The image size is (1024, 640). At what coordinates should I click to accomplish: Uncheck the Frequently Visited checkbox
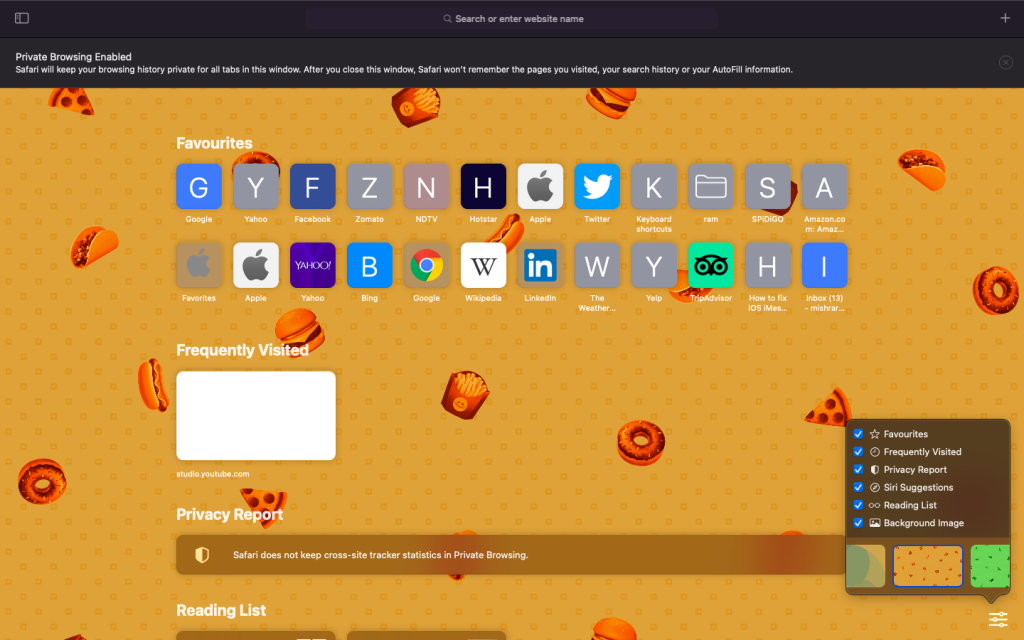(x=858, y=451)
